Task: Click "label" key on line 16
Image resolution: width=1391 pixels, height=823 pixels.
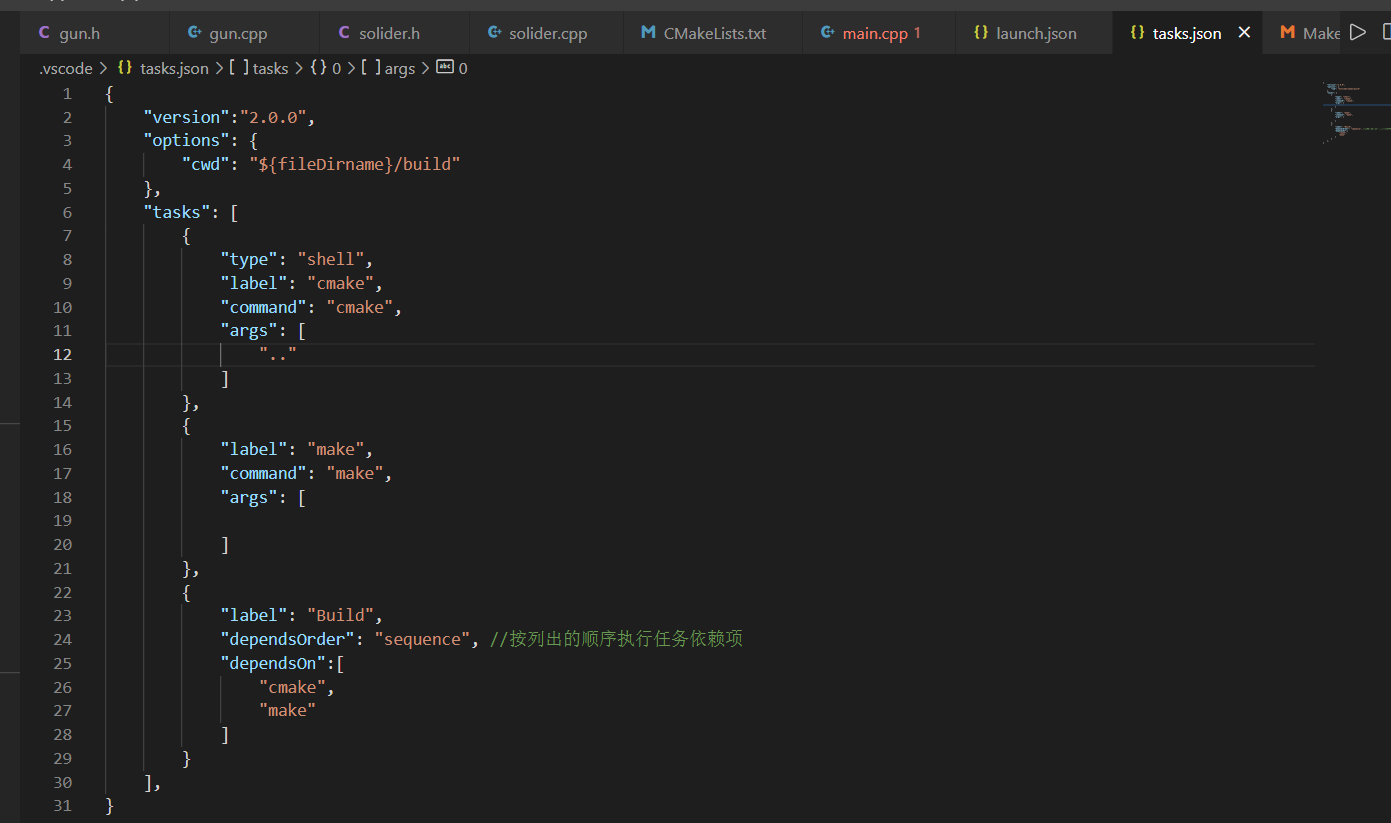Action: [254, 449]
